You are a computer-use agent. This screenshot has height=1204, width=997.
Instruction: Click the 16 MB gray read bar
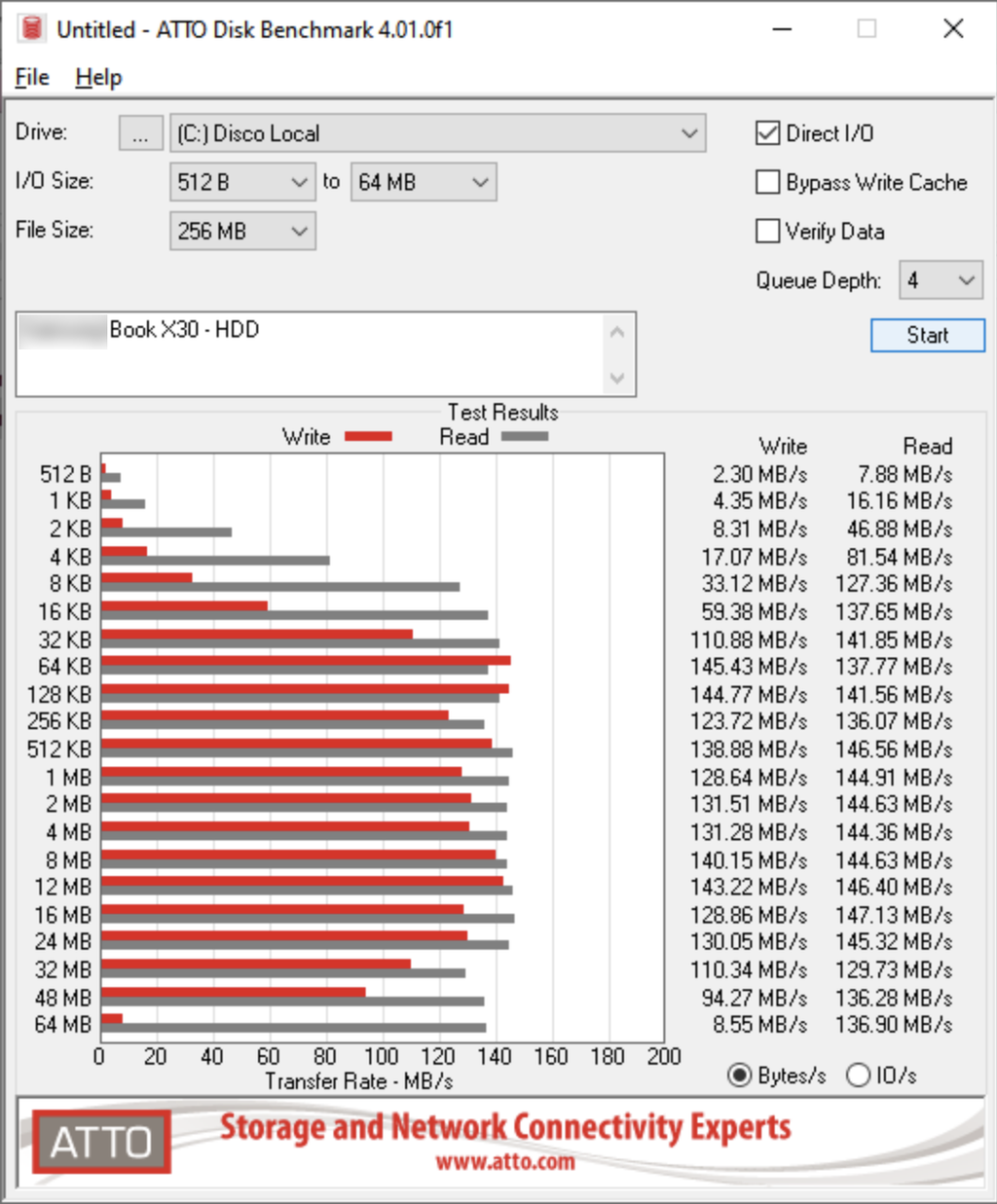coord(308,918)
